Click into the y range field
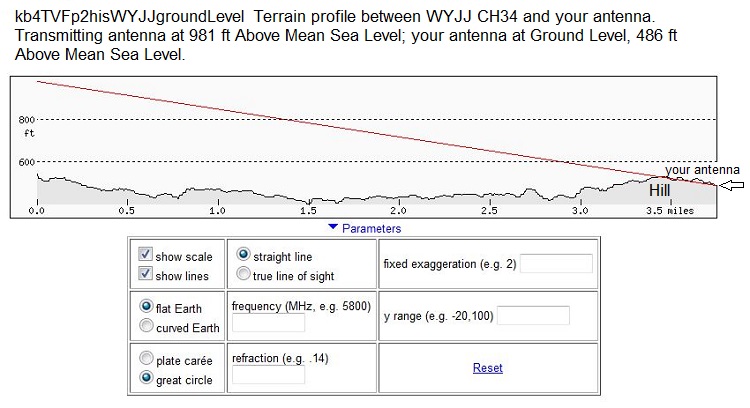The image size is (750, 408). pyautogui.click(x=533, y=316)
